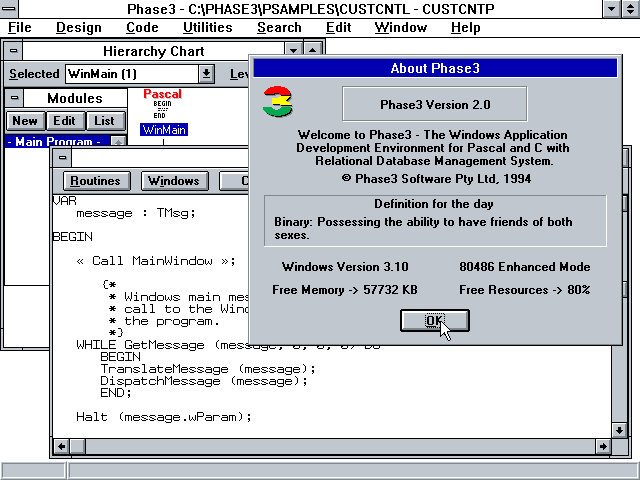Open the Code menu
640x480 pixels.
(x=142, y=27)
